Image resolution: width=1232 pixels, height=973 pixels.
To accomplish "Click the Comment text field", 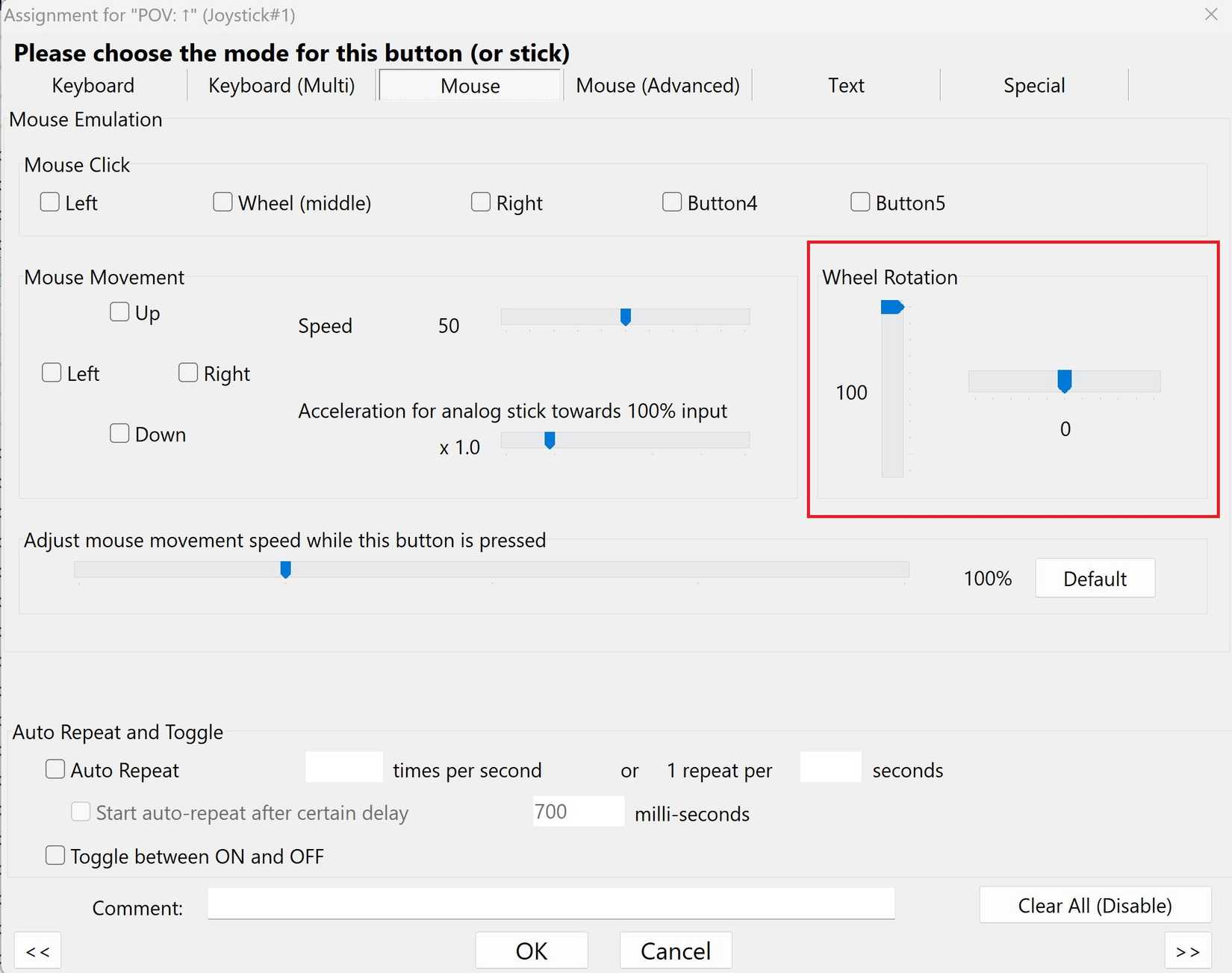I will coord(551,904).
